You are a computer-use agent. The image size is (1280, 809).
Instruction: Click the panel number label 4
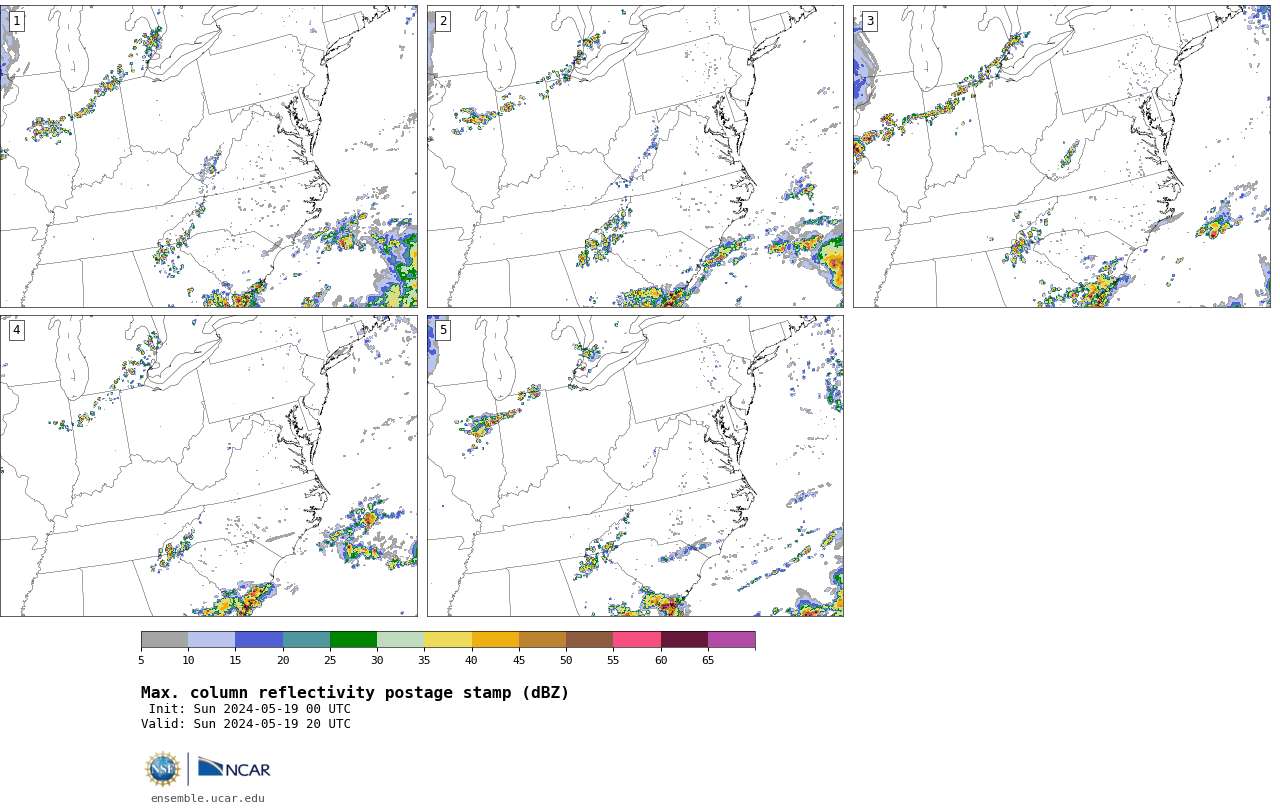17,330
